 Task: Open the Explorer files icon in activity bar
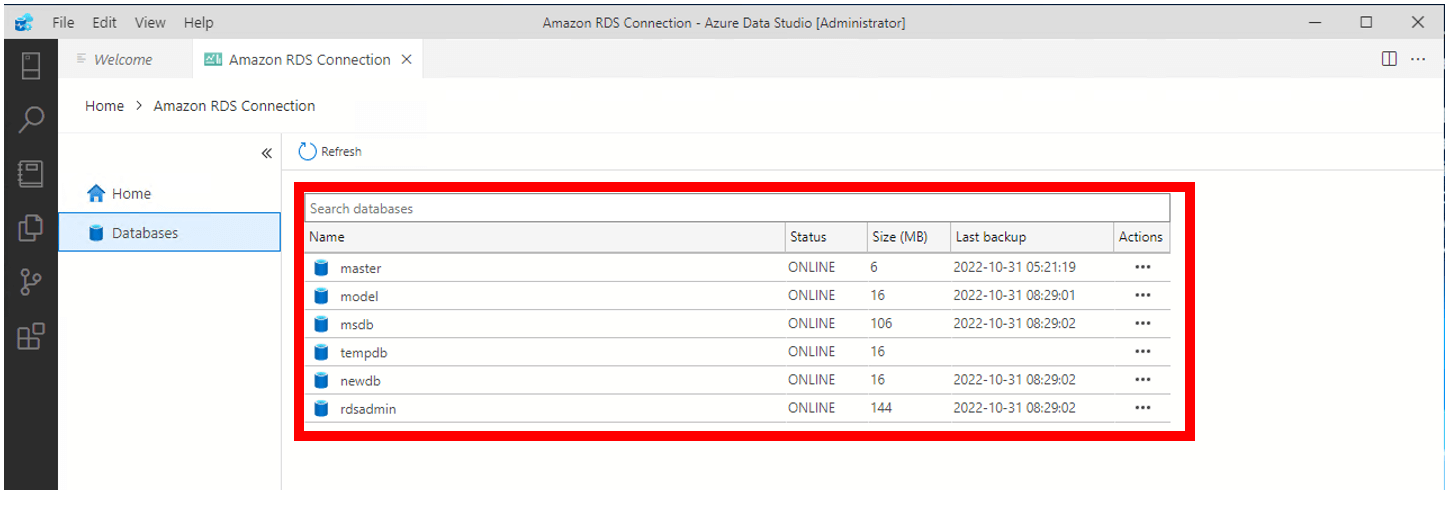(31, 228)
